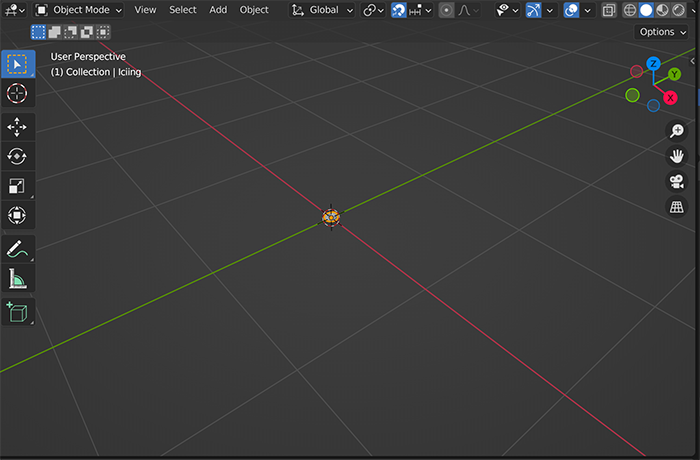Open the Select menu
Image resolution: width=700 pixels, height=460 pixels.
183,10
